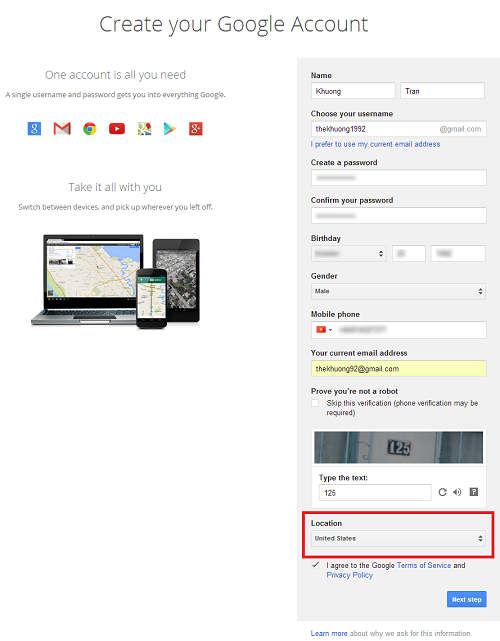Open the Gender dropdown showing Male
Viewport: 500px width, 641px height.
(x=398, y=291)
